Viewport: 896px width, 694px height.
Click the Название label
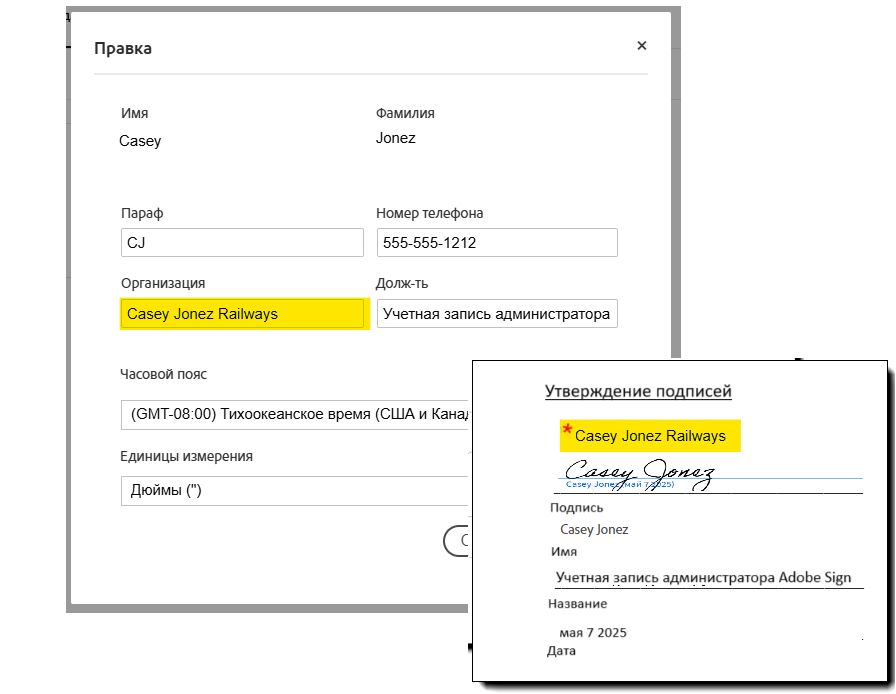coord(577,604)
